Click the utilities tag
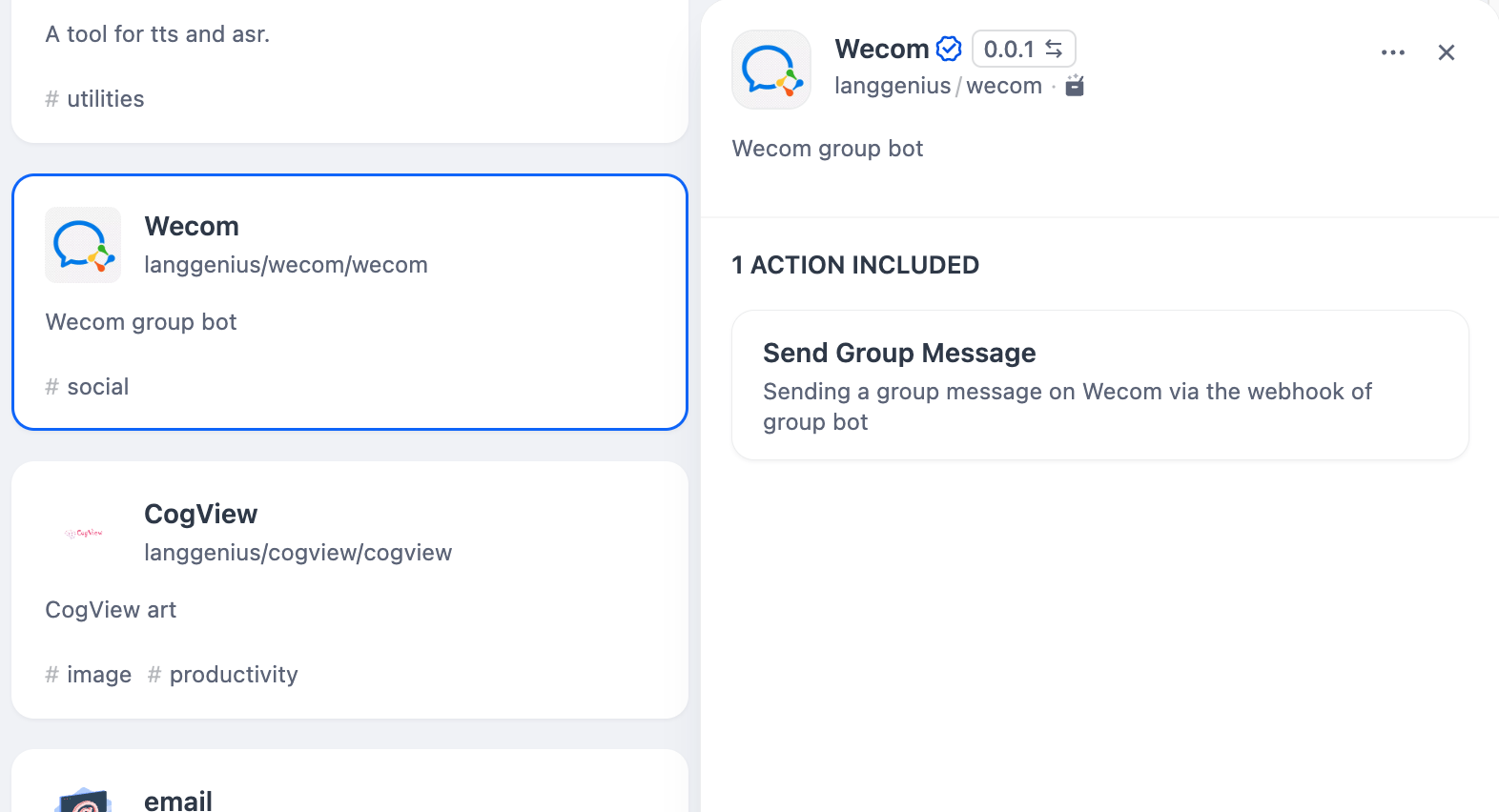The height and width of the screenshot is (812, 1499). 95,99
